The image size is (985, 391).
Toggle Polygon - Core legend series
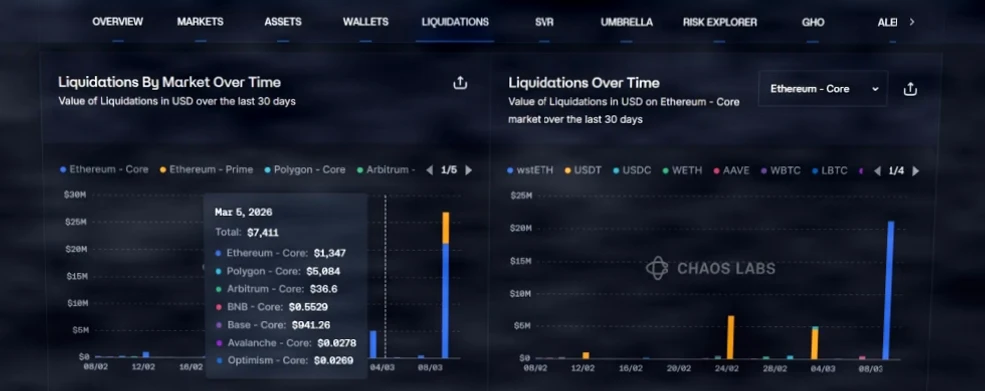click(x=305, y=170)
